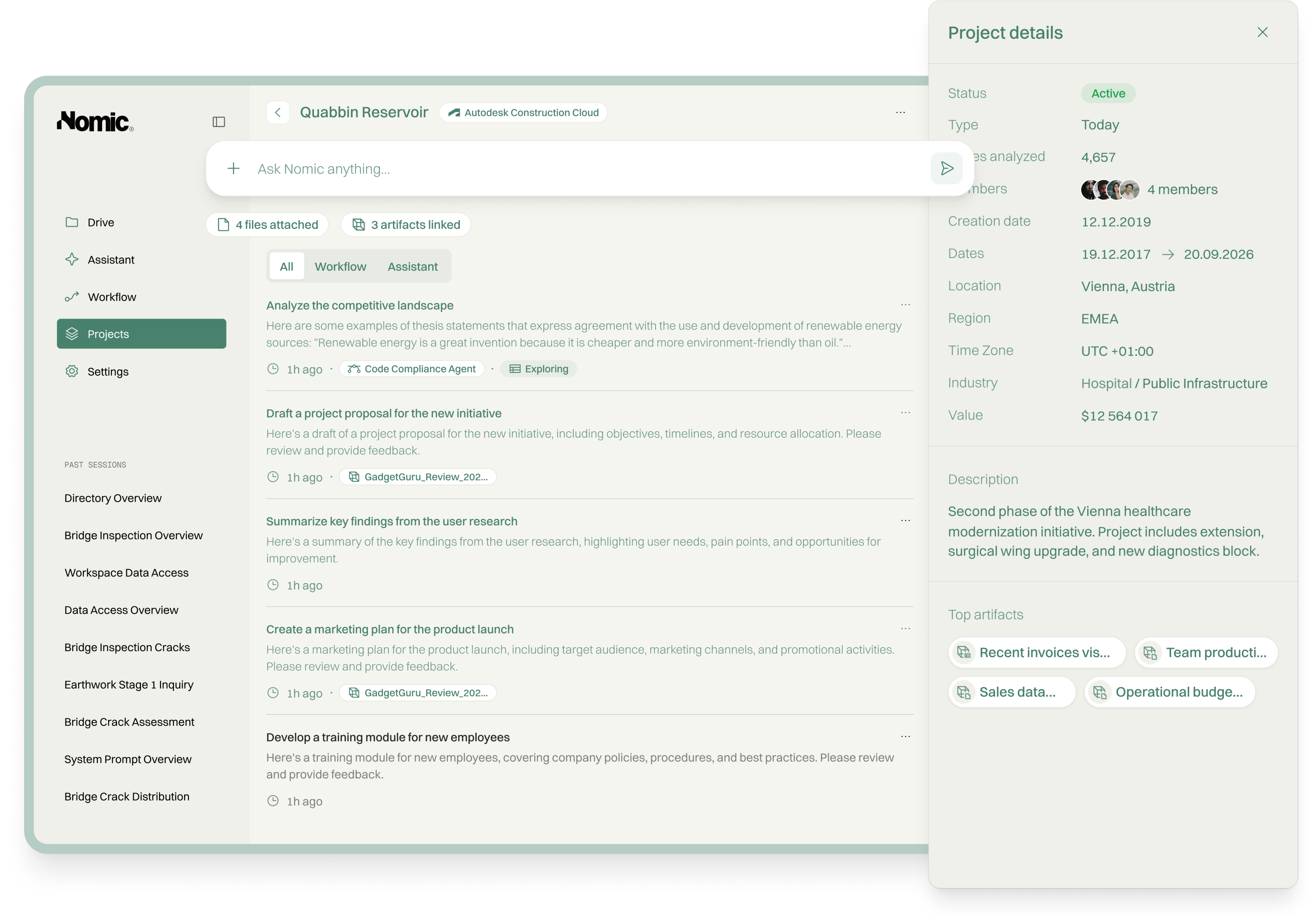This screenshot has width=1316, height=924.
Task: Open the Drive folder in sidebar
Action: pos(100,222)
